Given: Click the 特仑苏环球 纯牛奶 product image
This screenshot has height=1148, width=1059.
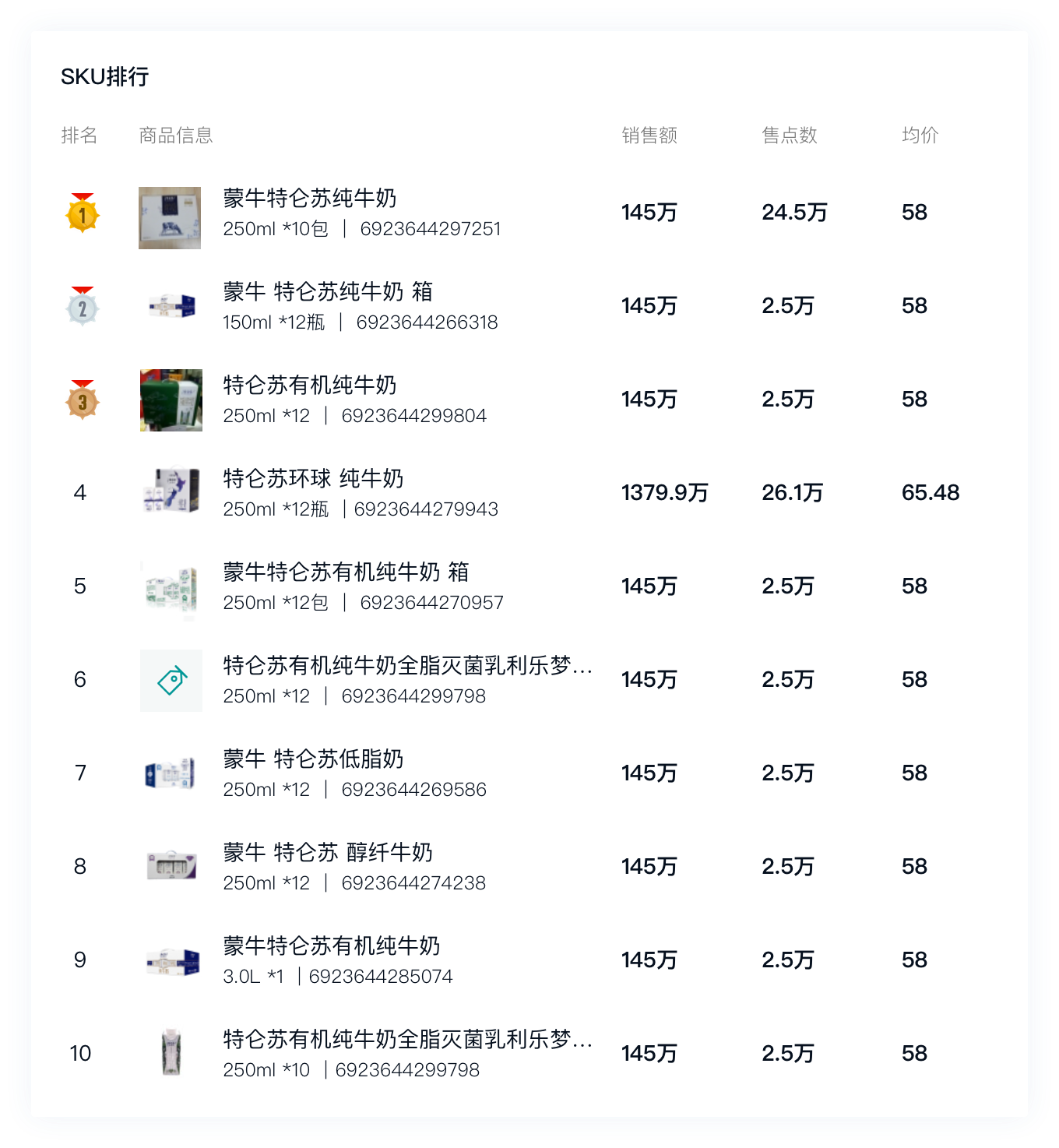Looking at the screenshot, I should click(171, 491).
